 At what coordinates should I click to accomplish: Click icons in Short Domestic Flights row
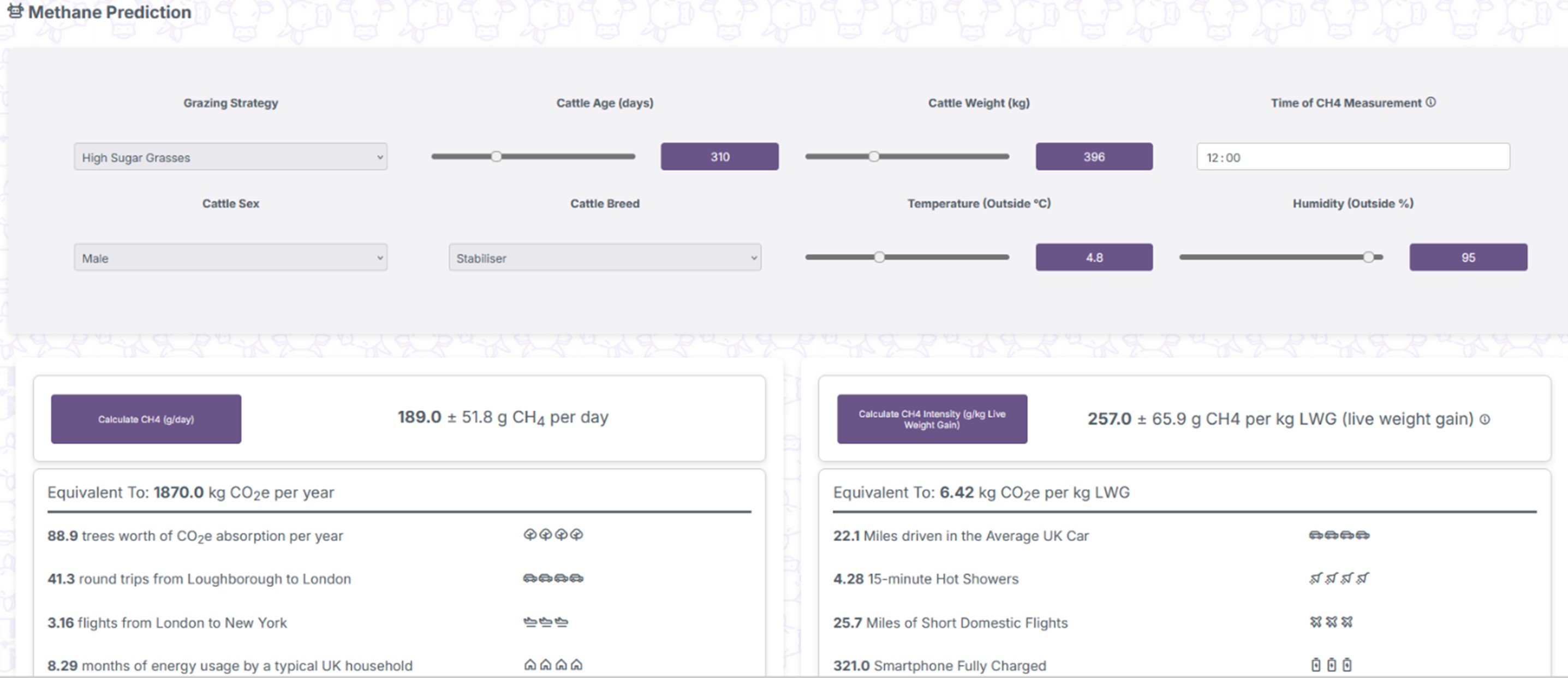click(x=1331, y=621)
